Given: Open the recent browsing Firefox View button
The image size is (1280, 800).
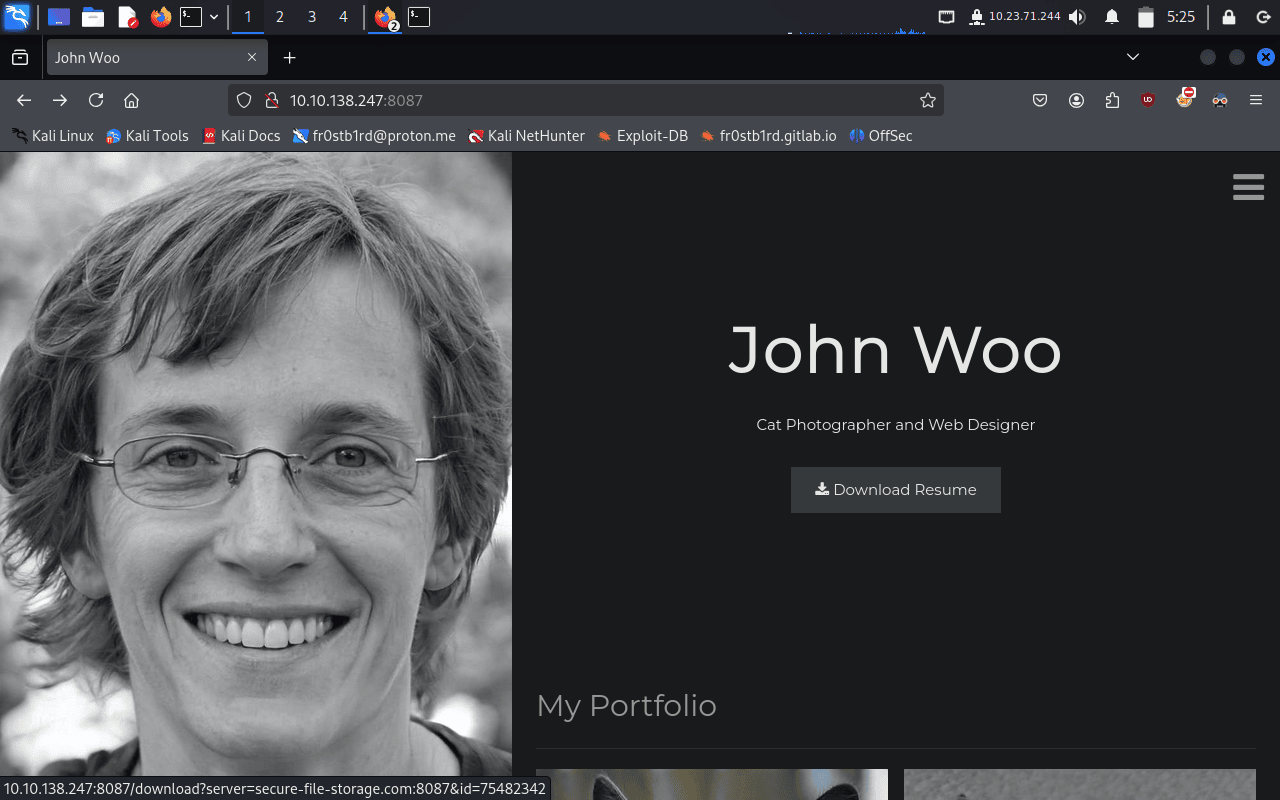Looking at the screenshot, I should pos(20,58).
